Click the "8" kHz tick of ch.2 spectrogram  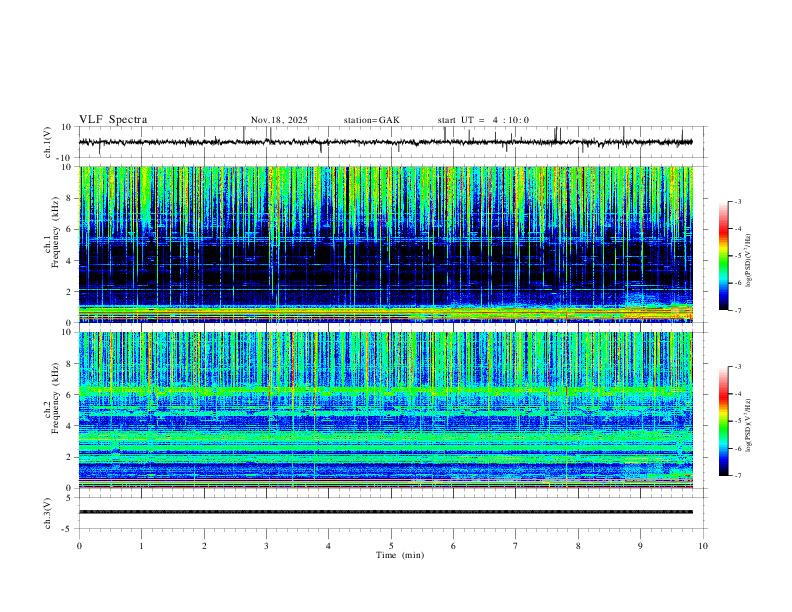70,364
